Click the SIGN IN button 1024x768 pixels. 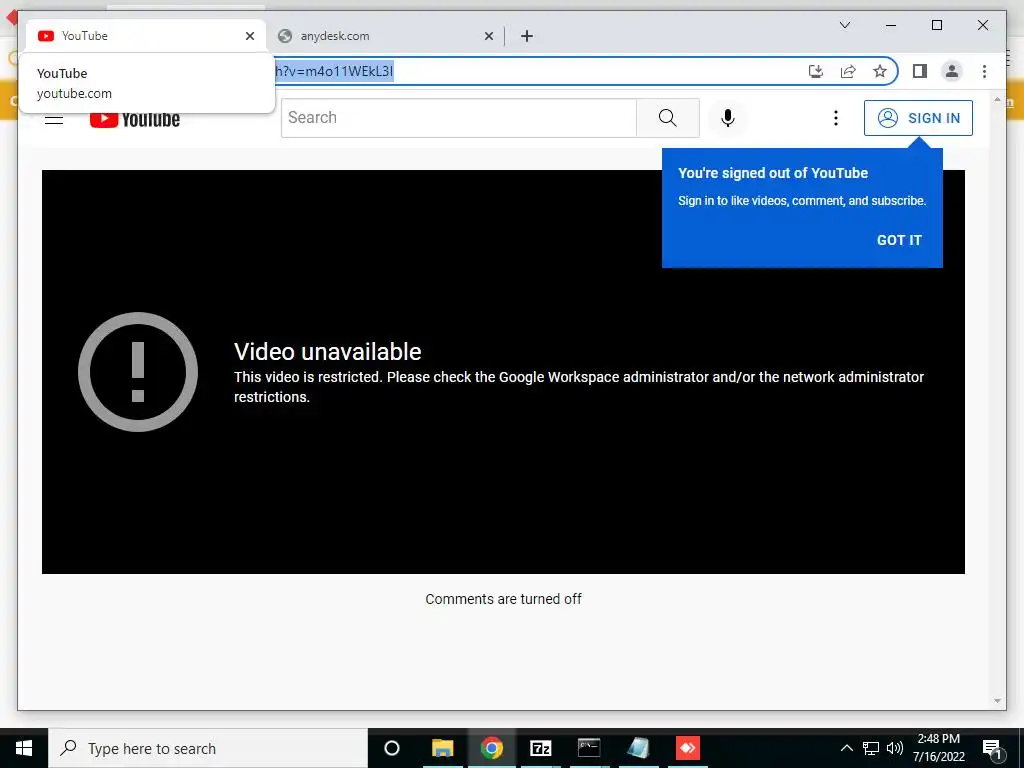coord(918,118)
